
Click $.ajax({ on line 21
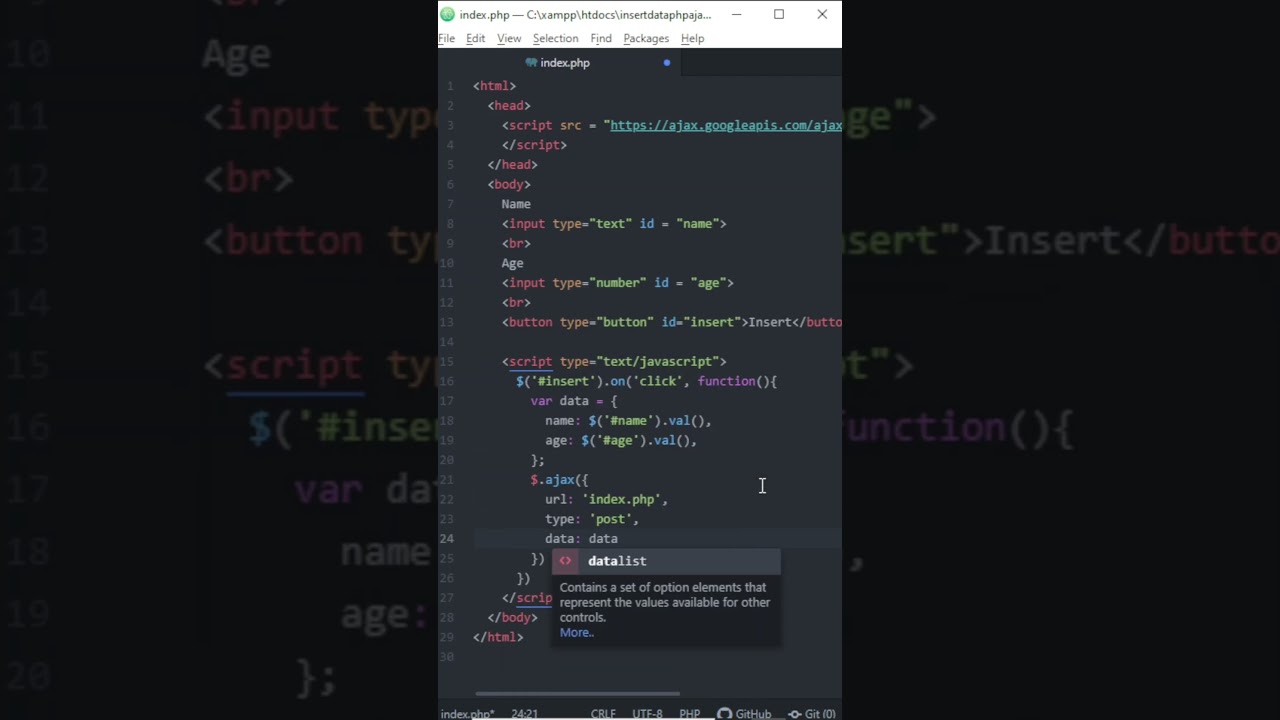click(x=560, y=480)
